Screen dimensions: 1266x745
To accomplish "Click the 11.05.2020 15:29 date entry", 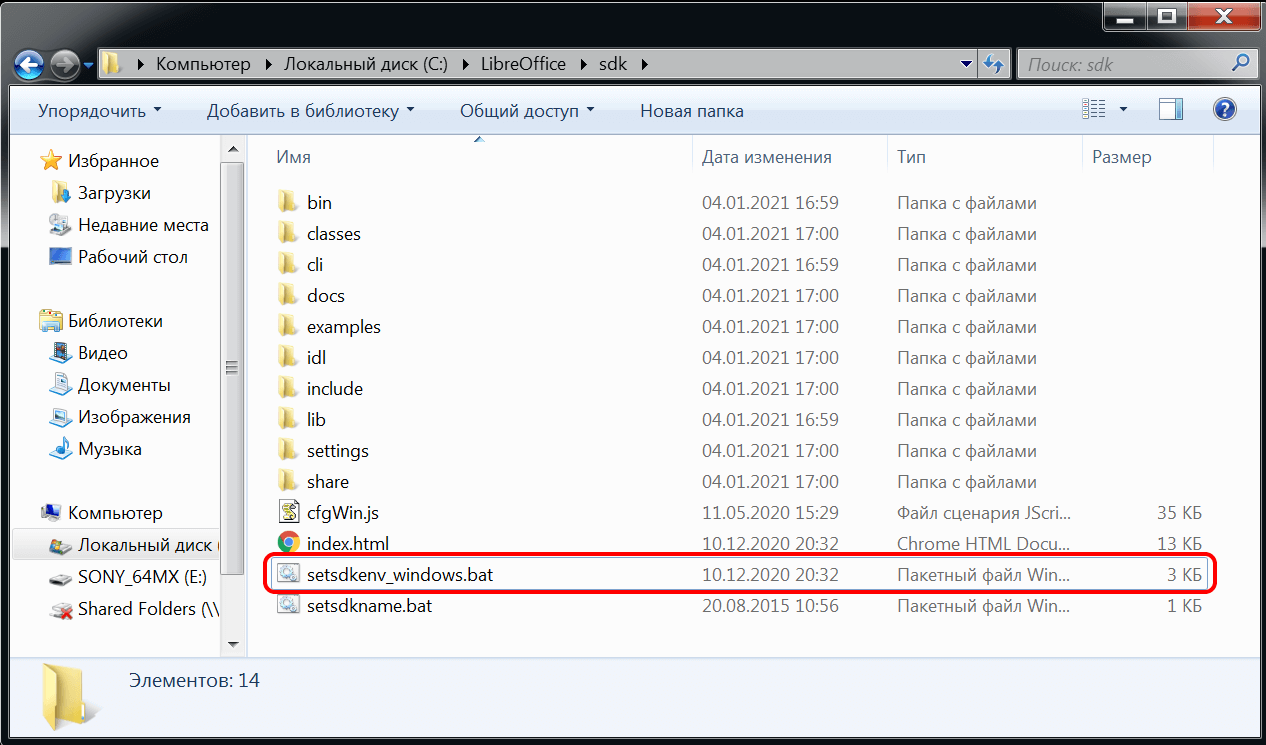I will coord(770,513).
